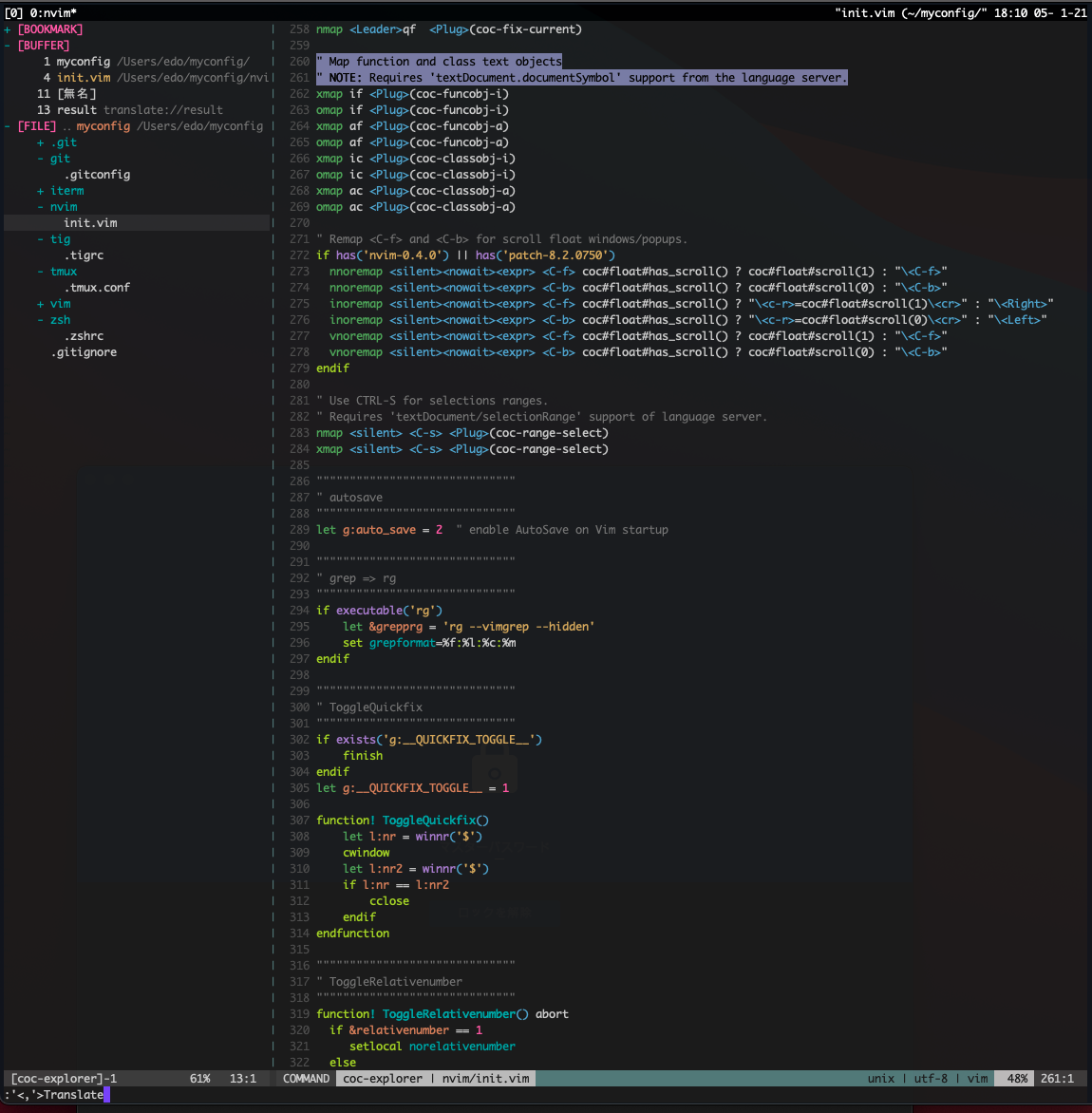Click the COMMAND mode indicator
Image resolution: width=1092 pixels, height=1113 pixels.
tap(306, 1078)
